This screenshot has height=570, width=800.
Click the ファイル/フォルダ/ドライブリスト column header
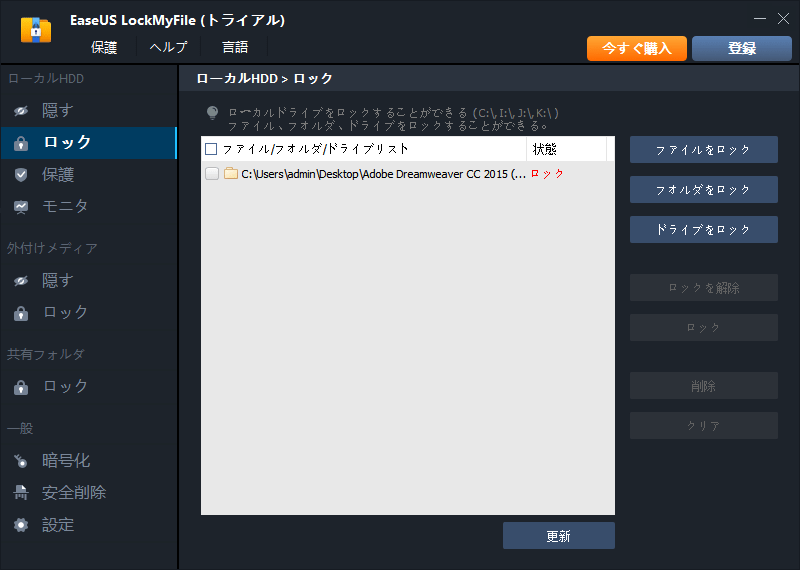click(364, 149)
